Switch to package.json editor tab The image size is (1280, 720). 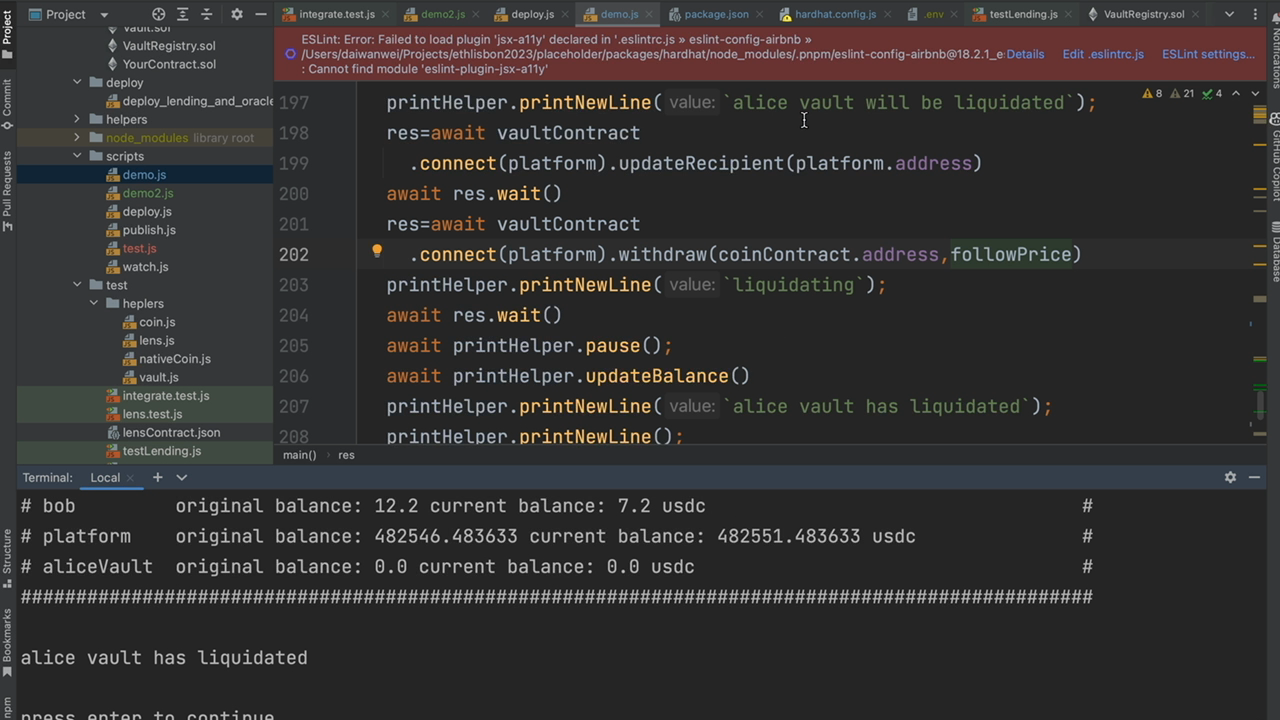(x=716, y=14)
